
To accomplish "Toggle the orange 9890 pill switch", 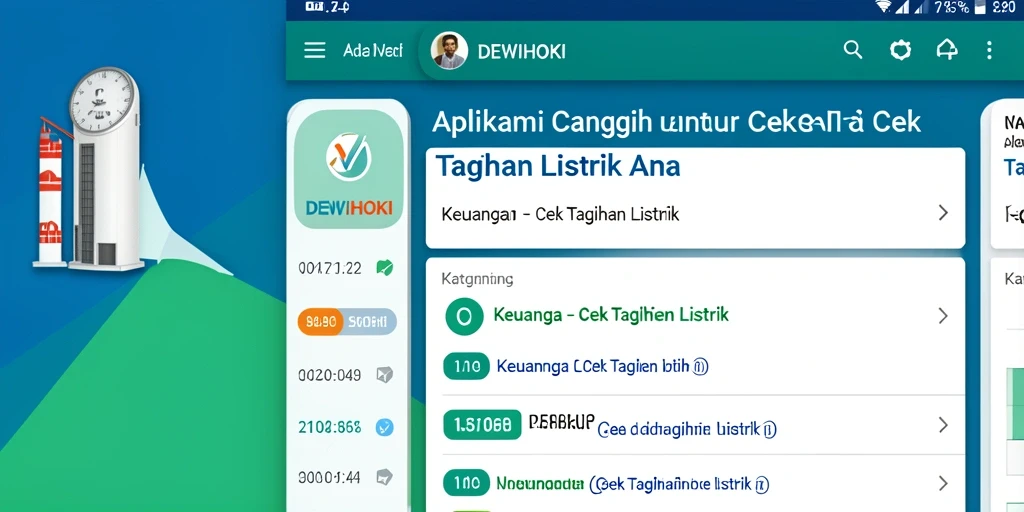I will coord(347,322).
